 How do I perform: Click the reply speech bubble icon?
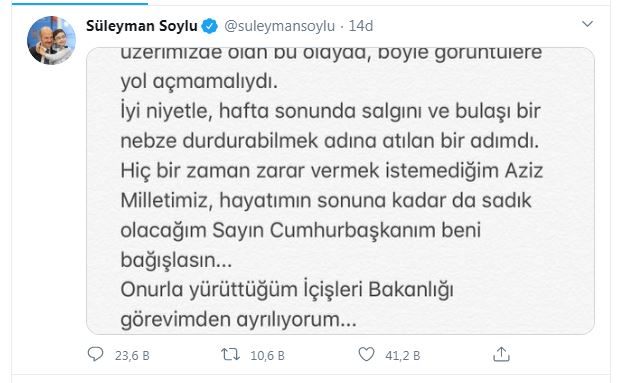(96, 354)
